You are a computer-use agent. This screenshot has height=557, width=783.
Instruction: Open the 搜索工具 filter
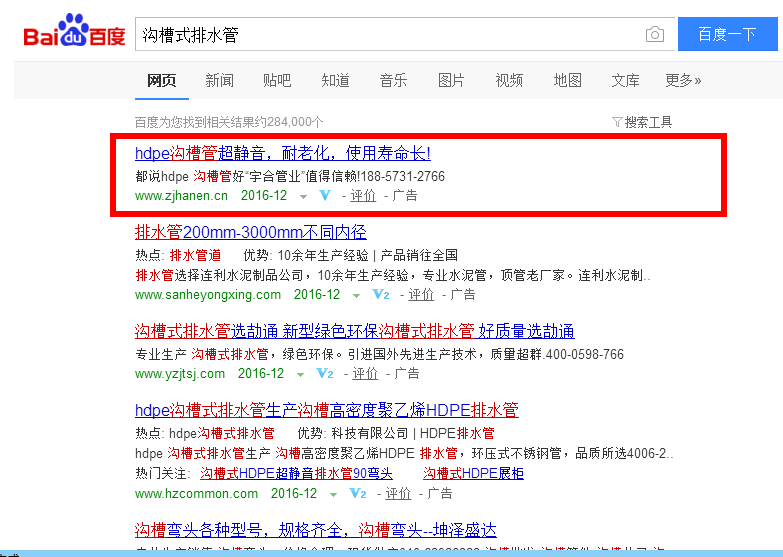click(x=642, y=122)
